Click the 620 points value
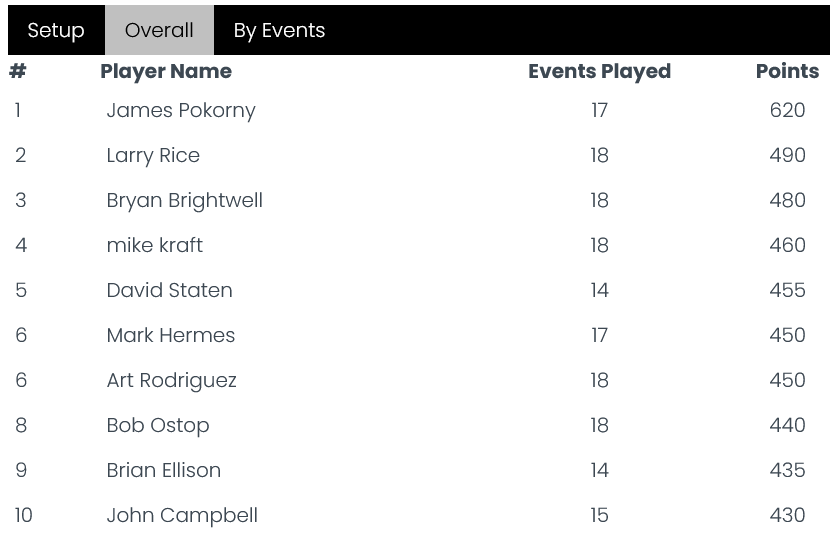The width and height of the screenshot is (830, 540). pyautogui.click(x=787, y=110)
